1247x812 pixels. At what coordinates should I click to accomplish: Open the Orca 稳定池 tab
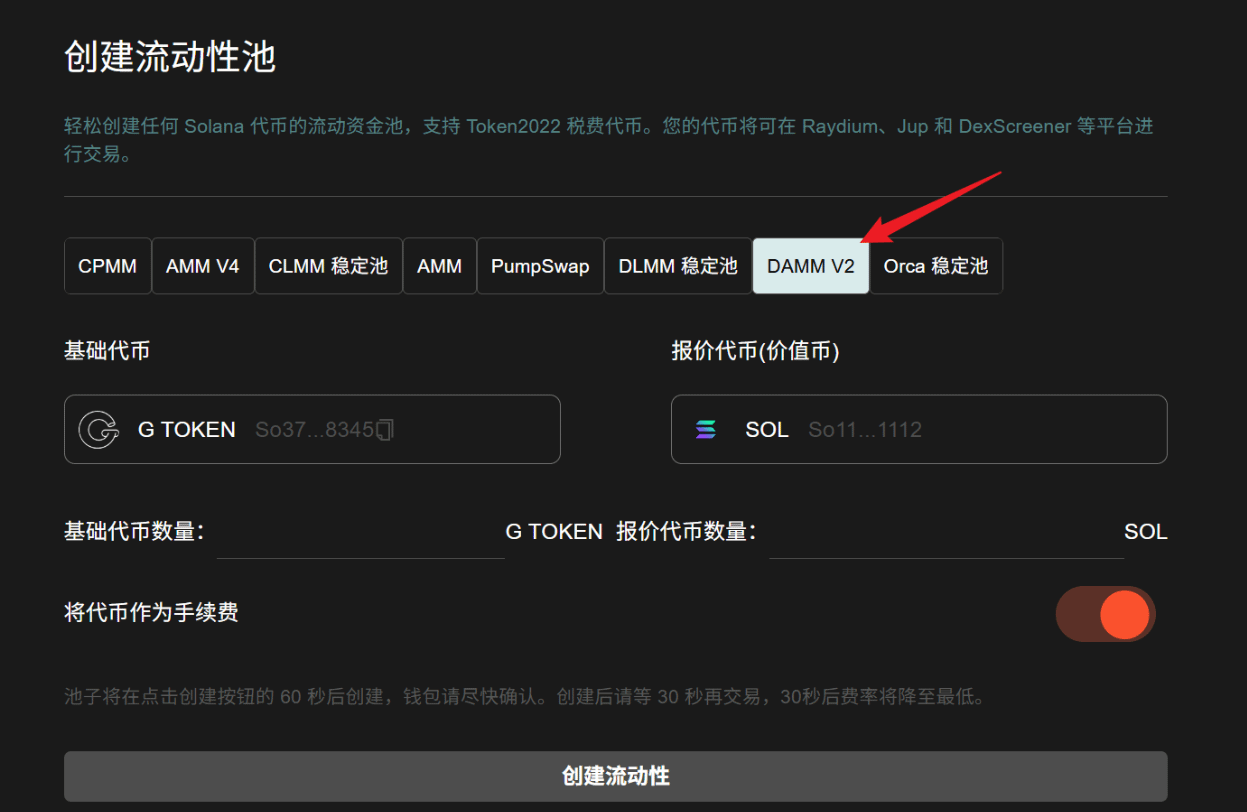pyautogui.click(x=936, y=266)
